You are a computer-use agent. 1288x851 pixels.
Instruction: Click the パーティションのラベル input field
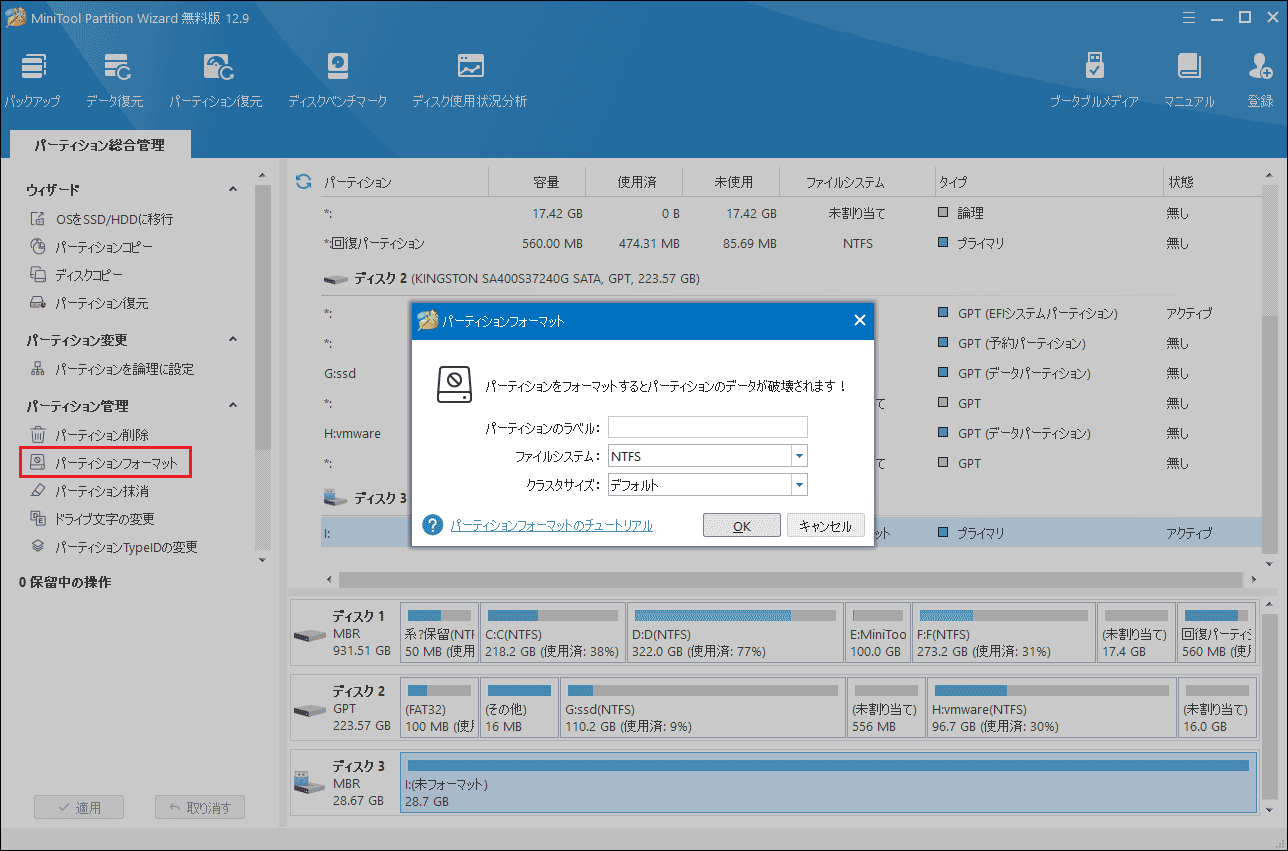(x=707, y=427)
